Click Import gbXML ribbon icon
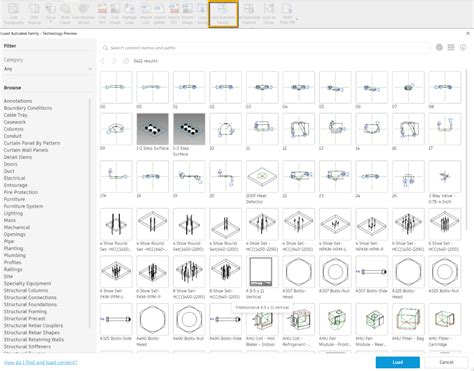The width and height of the screenshot is (474, 371). (160, 13)
